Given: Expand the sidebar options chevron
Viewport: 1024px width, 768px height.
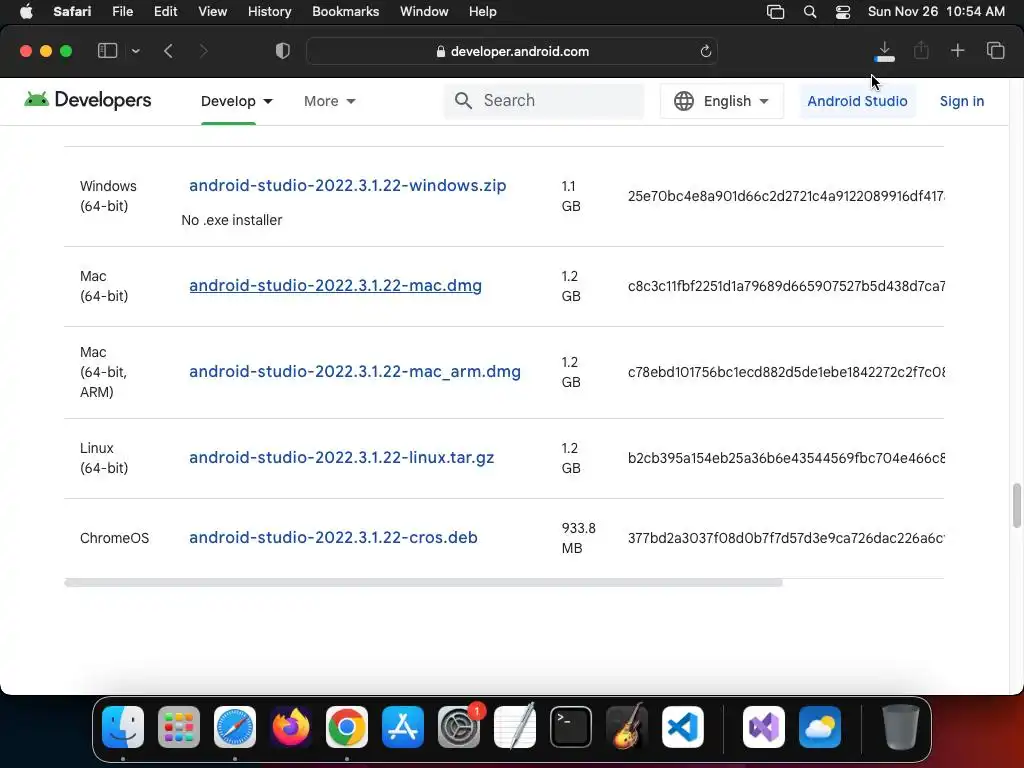Looking at the screenshot, I should pyautogui.click(x=135, y=51).
